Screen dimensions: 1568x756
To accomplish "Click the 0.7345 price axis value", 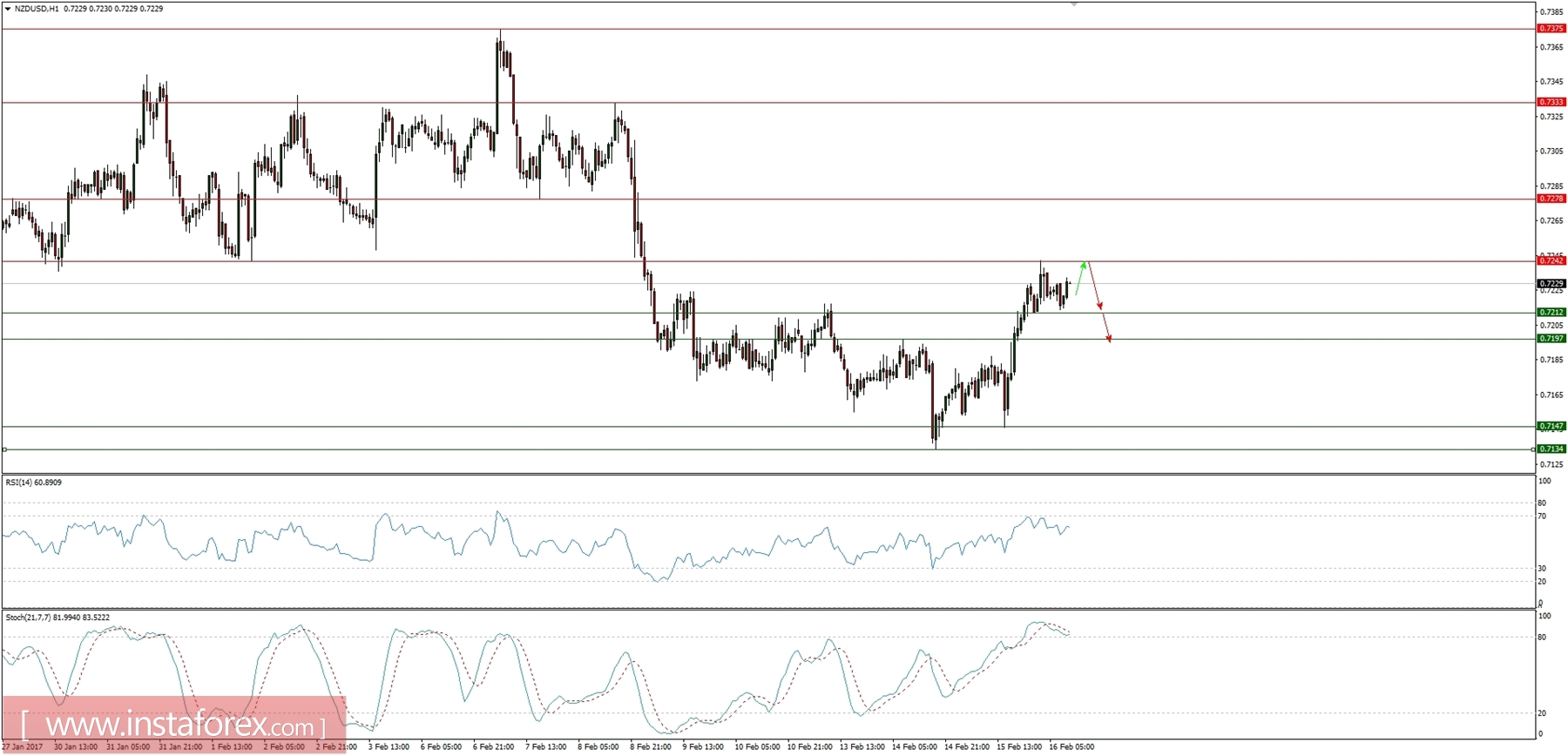I will pyautogui.click(x=1551, y=81).
